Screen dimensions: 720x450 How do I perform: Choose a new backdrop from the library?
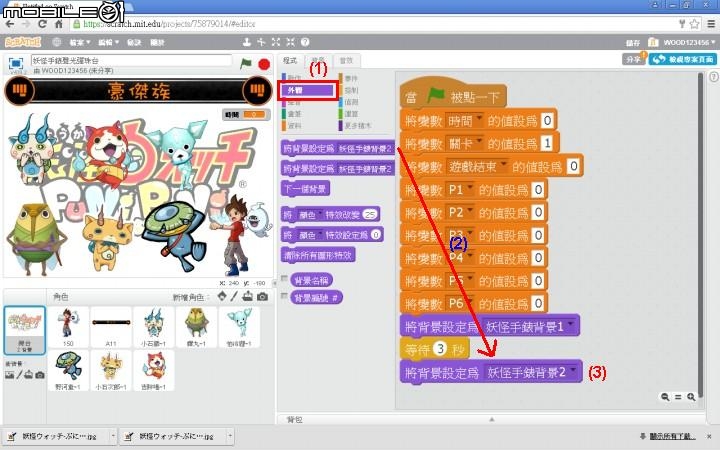click(x=9, y=375)
